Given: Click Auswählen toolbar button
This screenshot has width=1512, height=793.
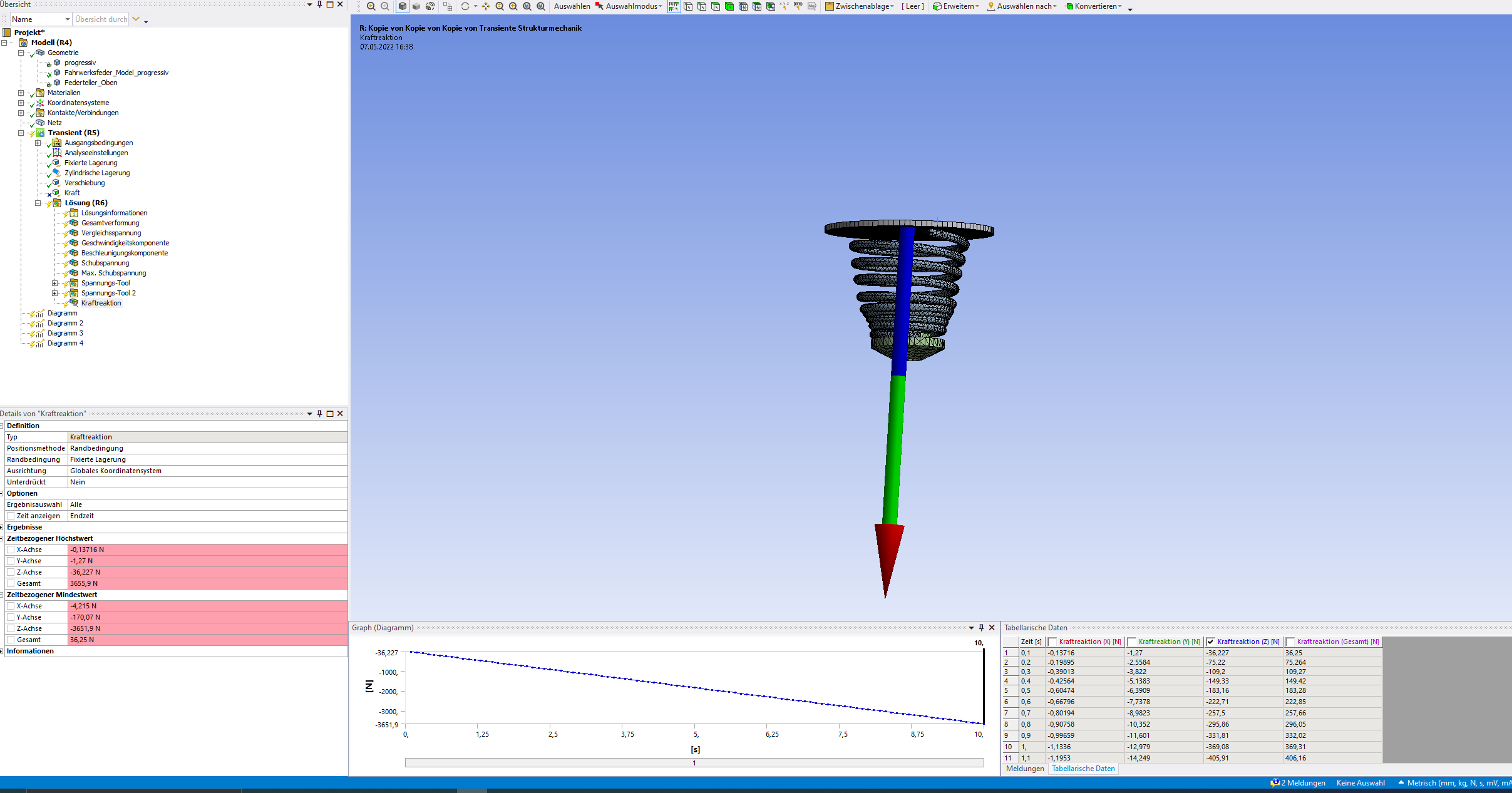Looking at the screenshot, I should (x=572, y=6).
